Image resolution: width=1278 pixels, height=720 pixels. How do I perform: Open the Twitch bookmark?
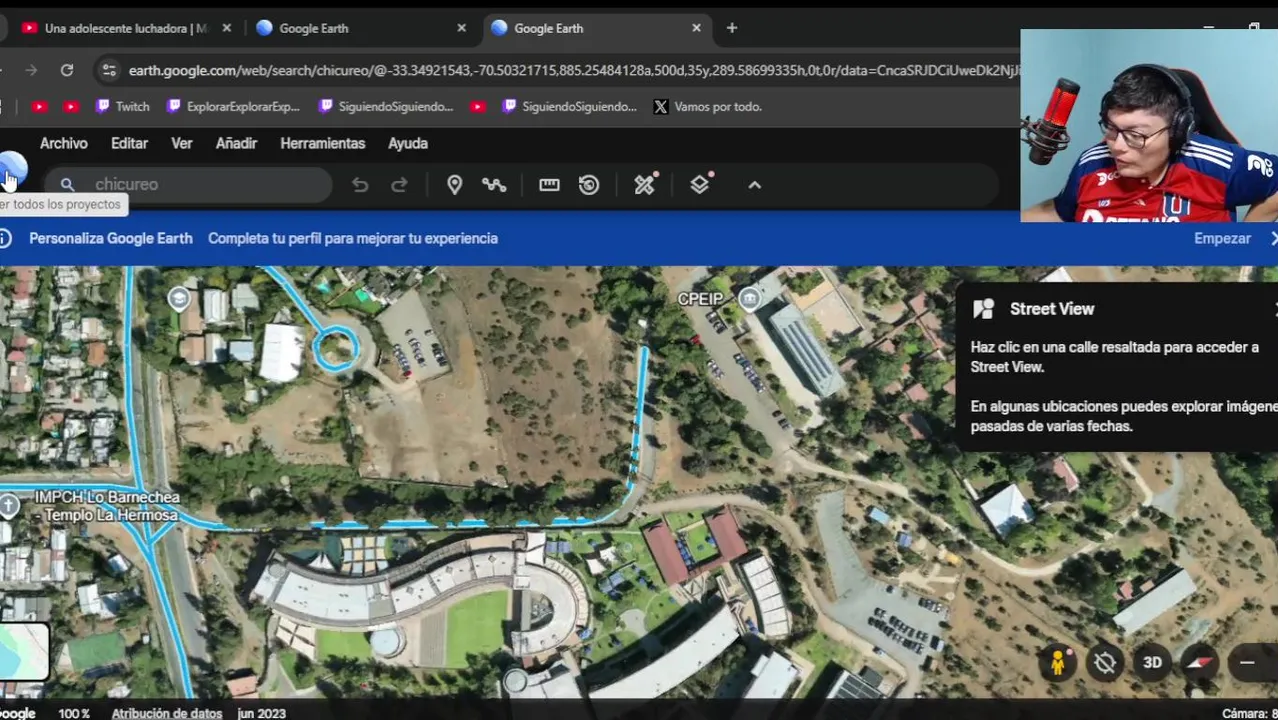coord(122,106)
